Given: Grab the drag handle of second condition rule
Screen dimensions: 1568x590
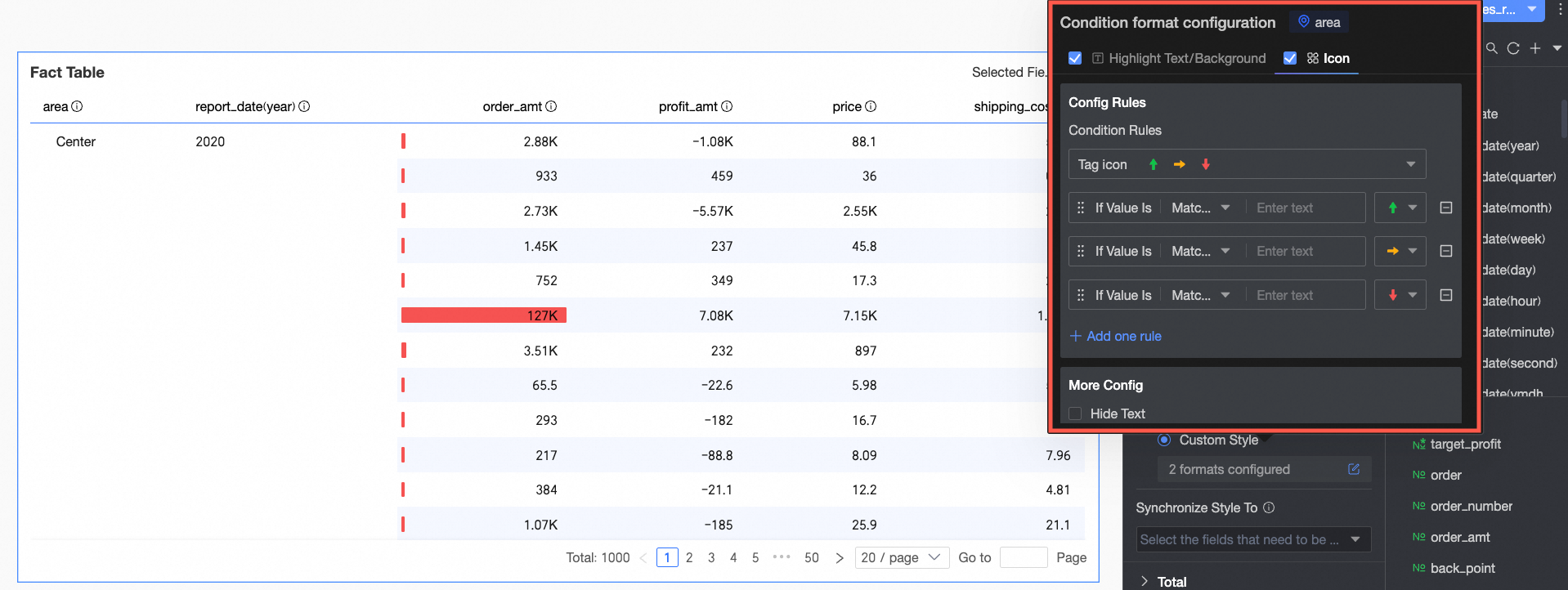Looking at the screenshot, I should tap(1081, 251).
